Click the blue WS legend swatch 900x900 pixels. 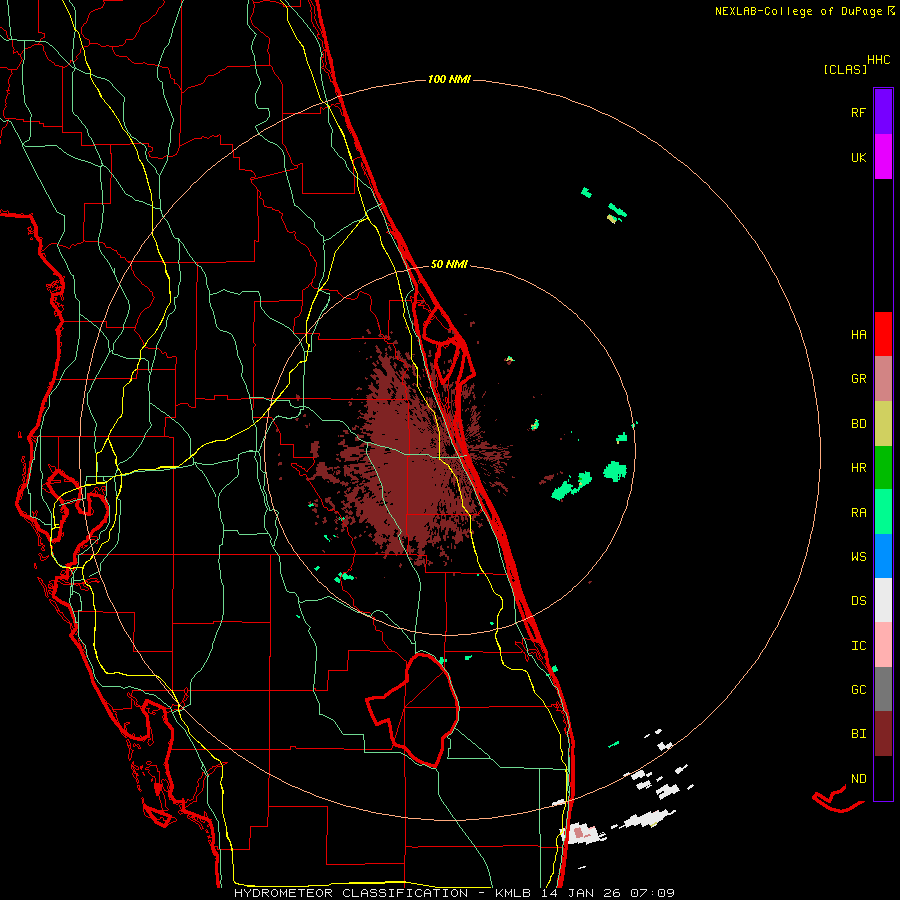(x=883, y=556)
